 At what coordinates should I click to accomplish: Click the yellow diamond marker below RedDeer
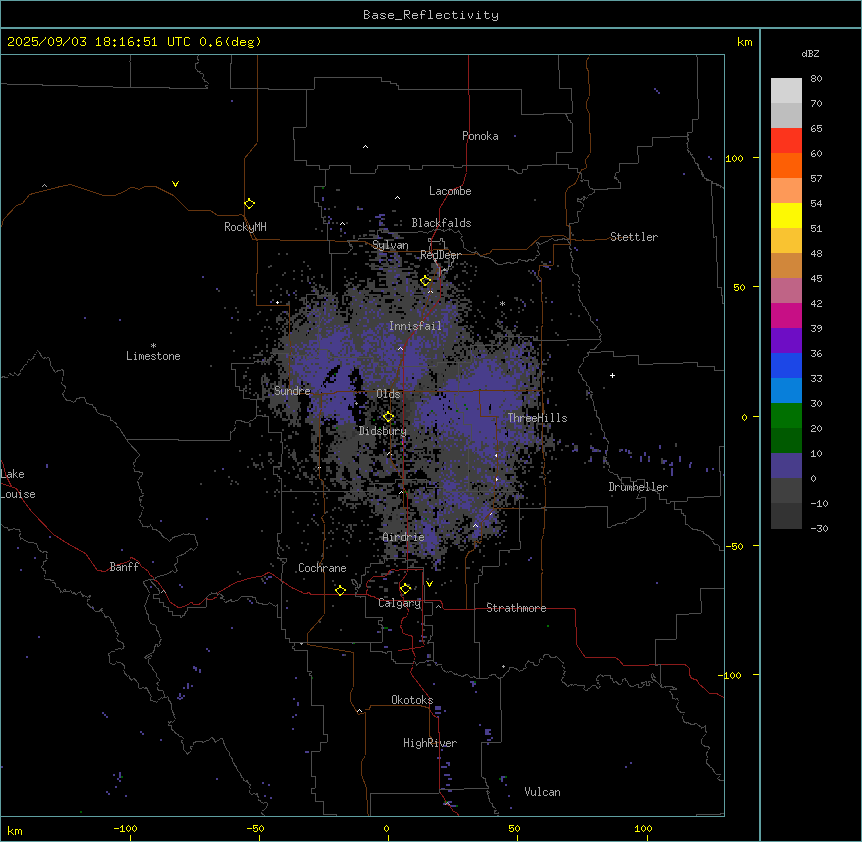pos(426,281)
